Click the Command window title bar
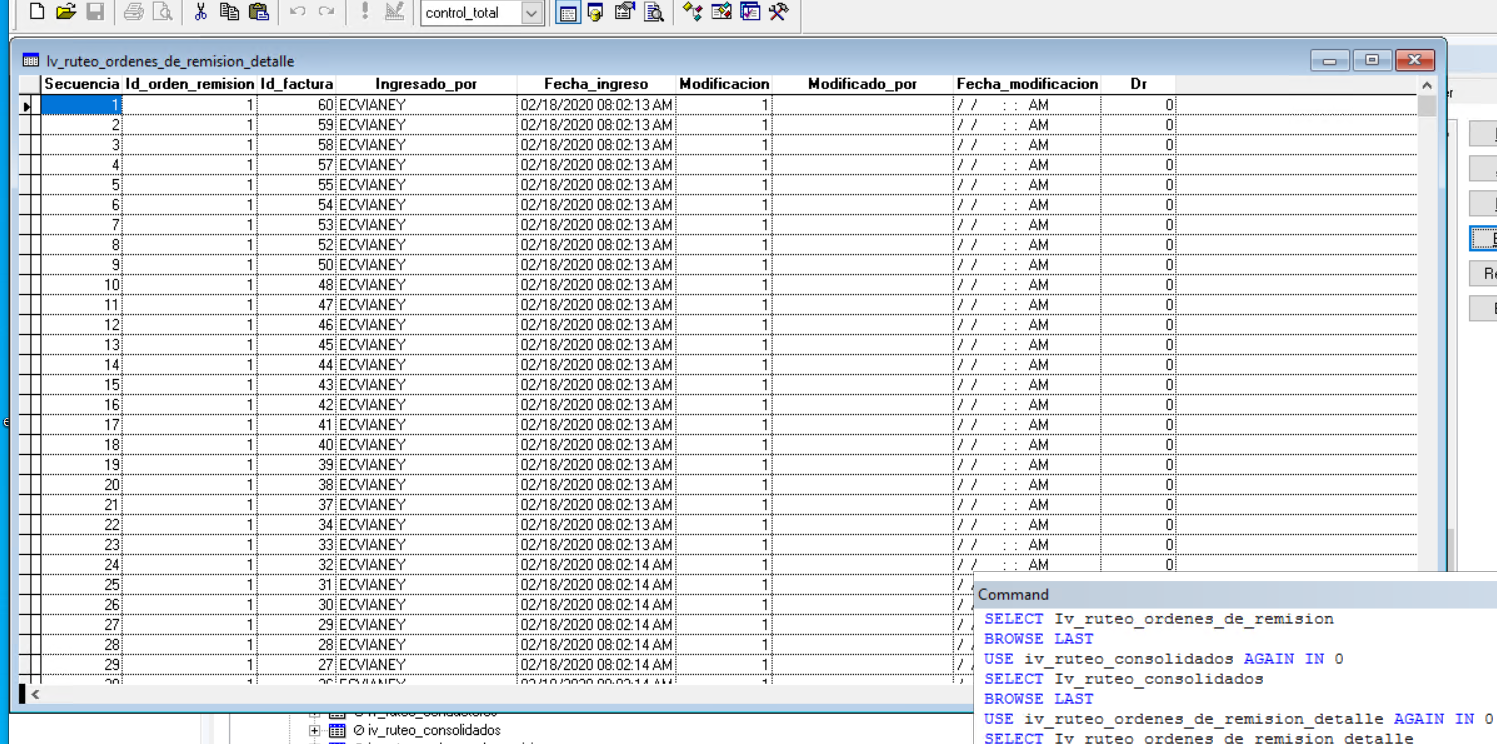Screen dimensions: 1497x744 click(x=1235, y=594)
